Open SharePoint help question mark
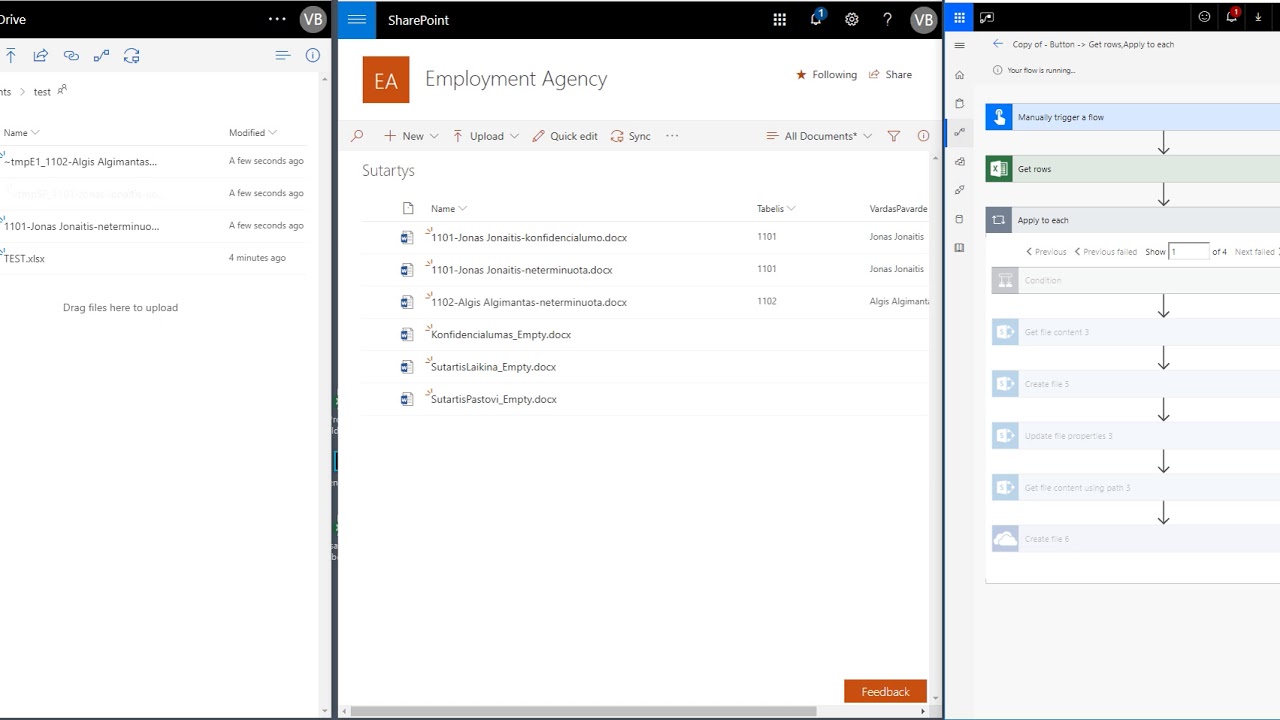 click(x=887, y=19)
